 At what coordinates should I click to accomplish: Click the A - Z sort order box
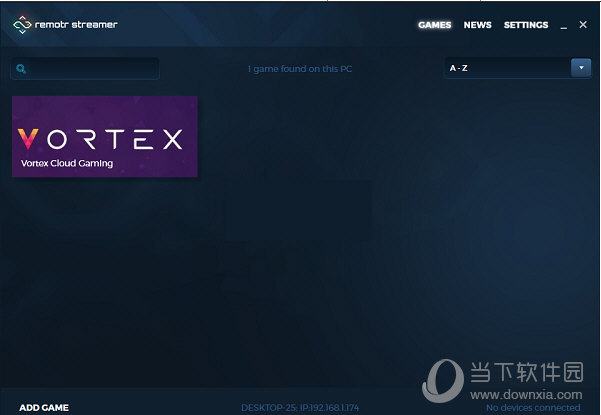(517, 68)
